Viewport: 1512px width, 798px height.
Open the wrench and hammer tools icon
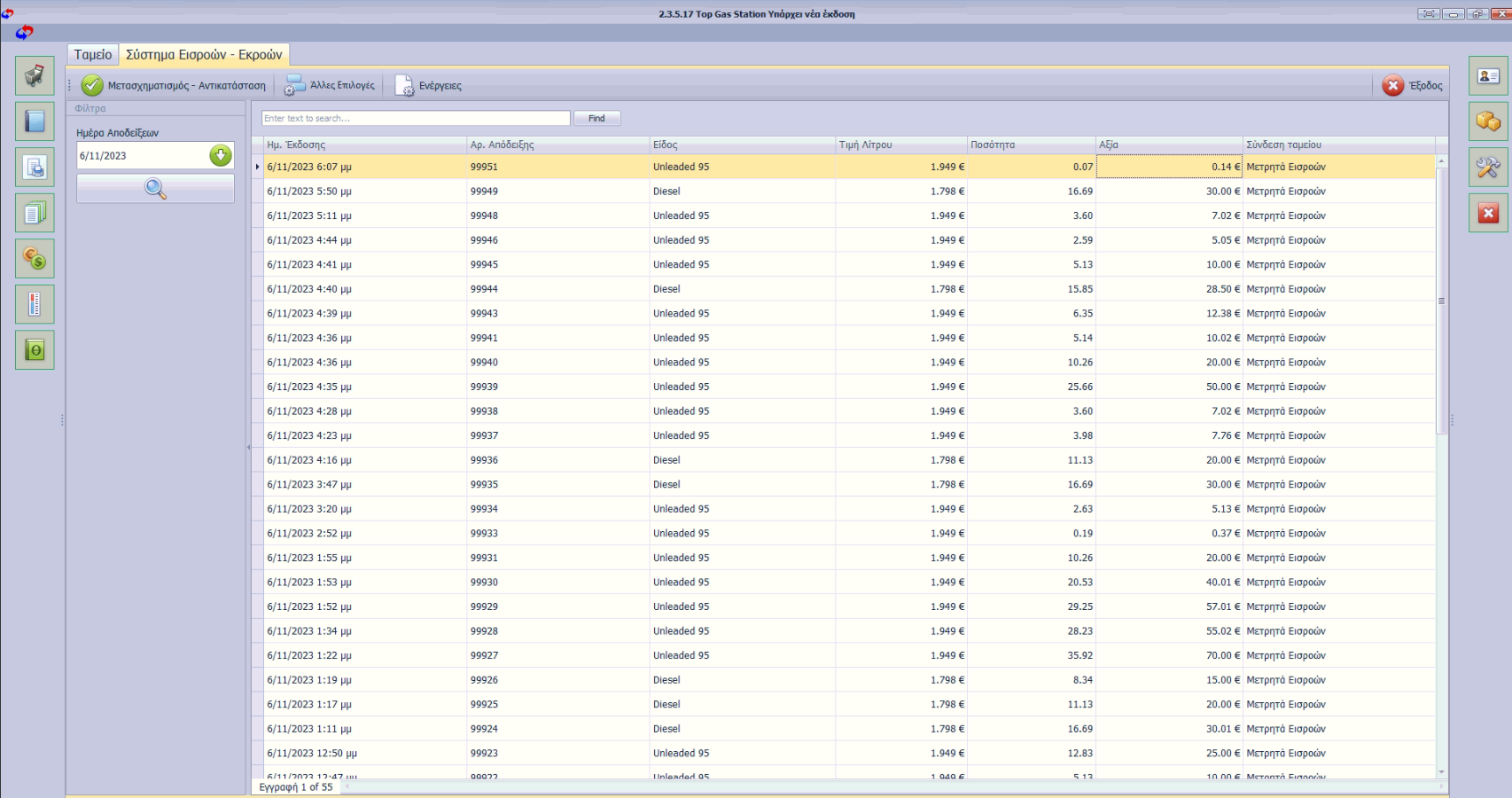(x=1488, y=167)
